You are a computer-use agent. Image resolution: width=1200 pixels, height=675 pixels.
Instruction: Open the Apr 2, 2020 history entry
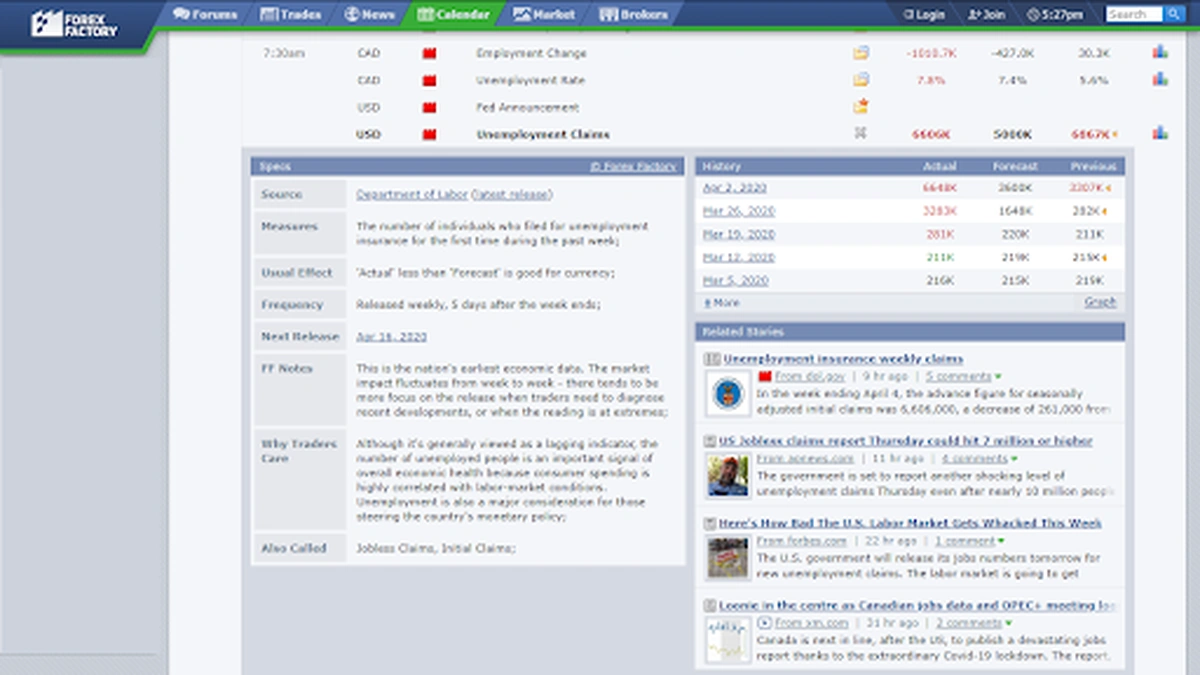[x=735, y=187]
